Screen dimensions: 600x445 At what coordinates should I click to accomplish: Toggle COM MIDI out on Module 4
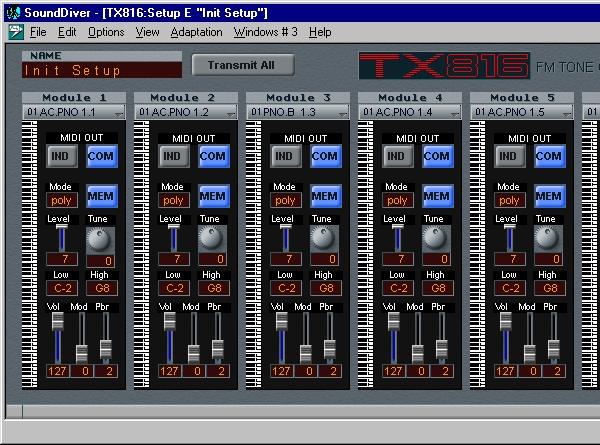click(438, 156)
